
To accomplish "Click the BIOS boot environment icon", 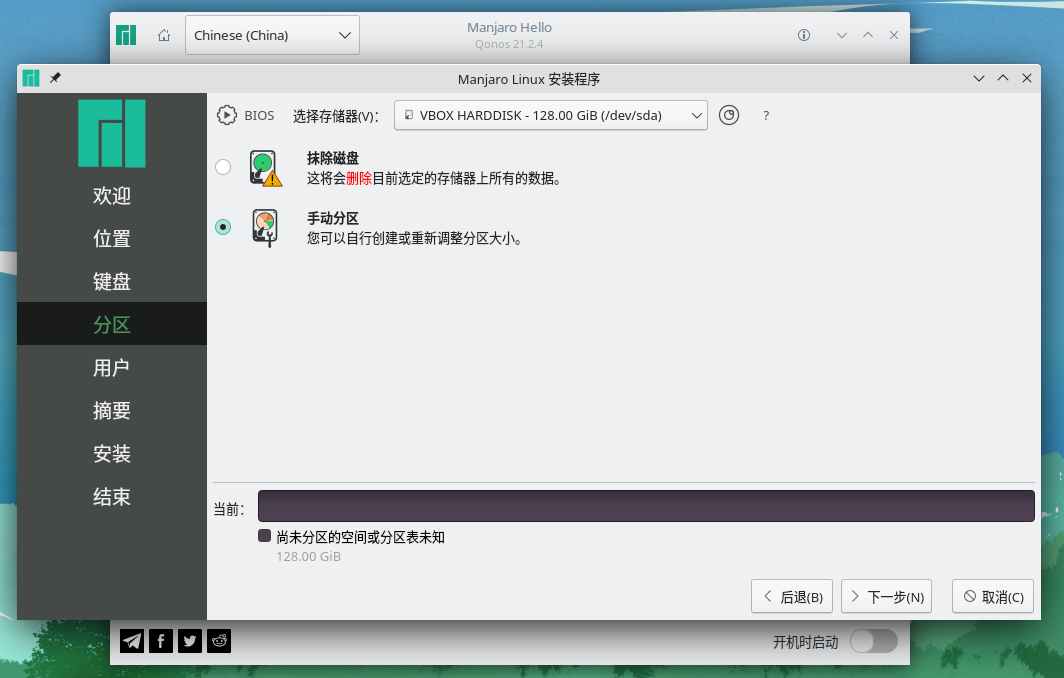I will click(x=227, y=115).
